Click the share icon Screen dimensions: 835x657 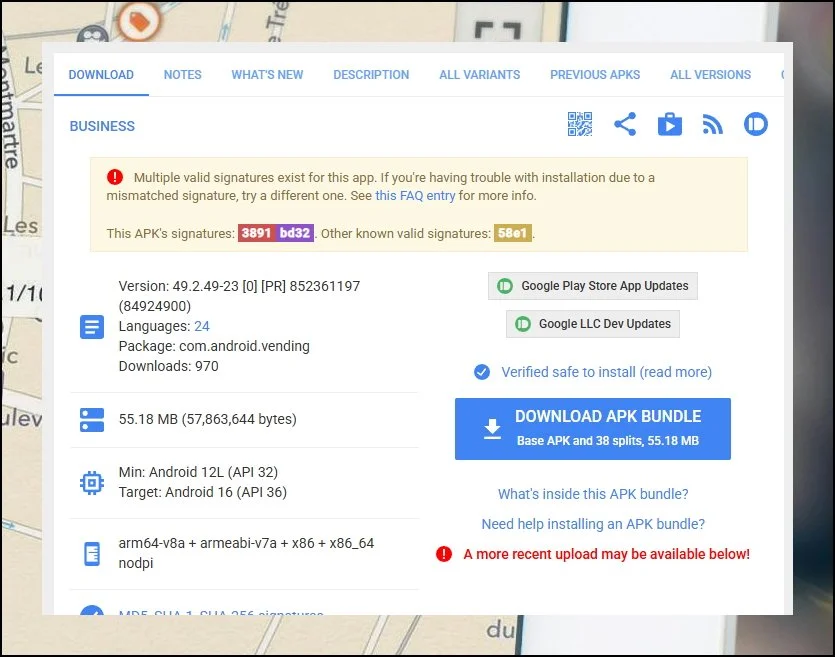click(625, 124)
